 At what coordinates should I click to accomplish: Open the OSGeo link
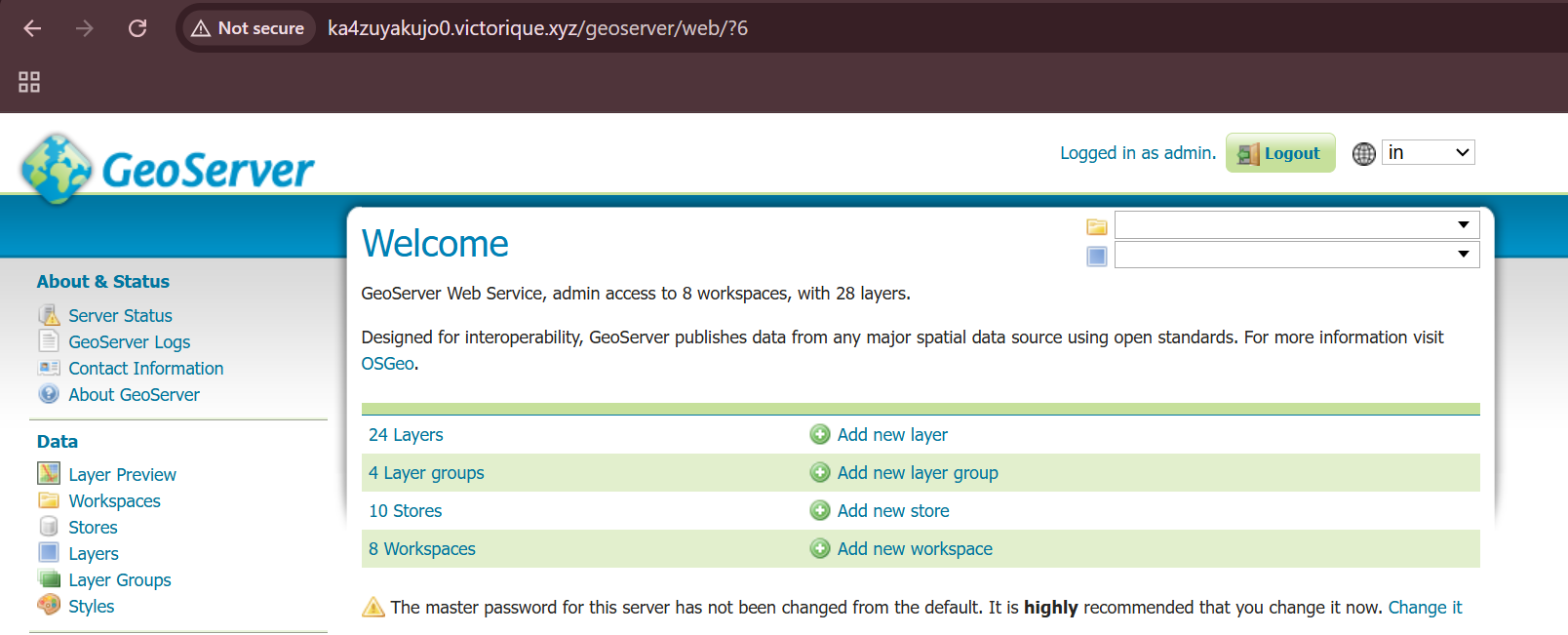click(x=387, y=364)
